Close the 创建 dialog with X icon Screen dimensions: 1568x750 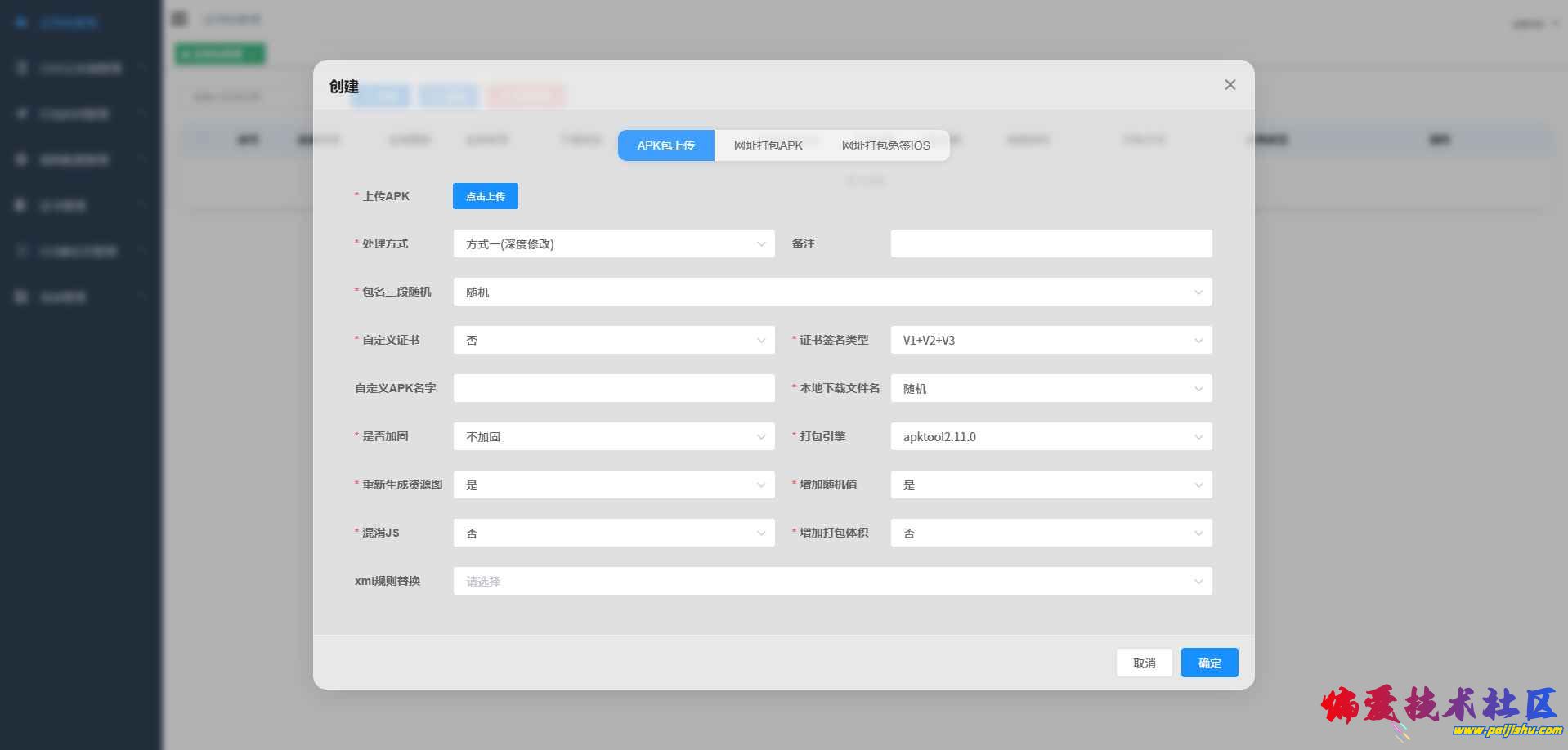pyautogui.click(x=1230, y=85)
